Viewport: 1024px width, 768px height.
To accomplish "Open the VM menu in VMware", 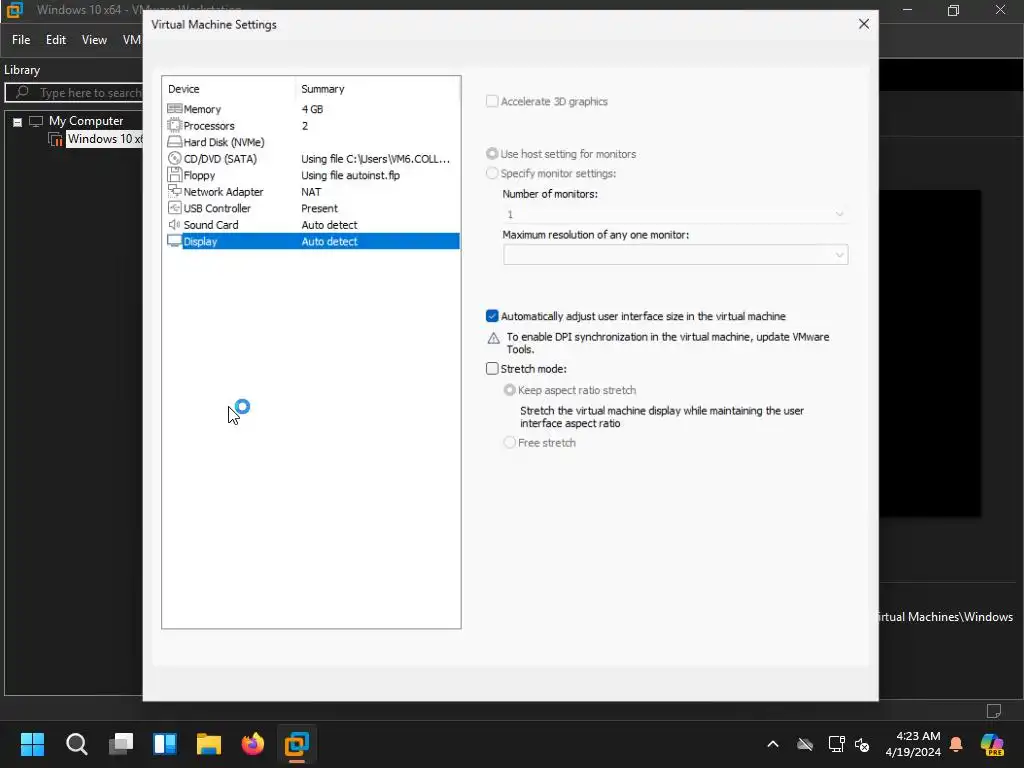I will pyautogui.click(x=131, y=40).
